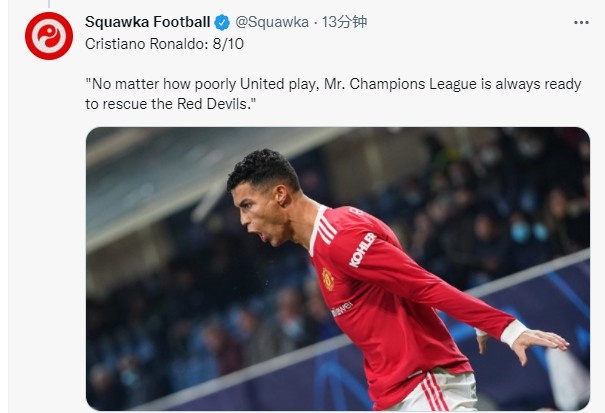Click the Squawka Football display name
Image resolution: width=605 pixels, height=413 pixels.
coord(147,22)
